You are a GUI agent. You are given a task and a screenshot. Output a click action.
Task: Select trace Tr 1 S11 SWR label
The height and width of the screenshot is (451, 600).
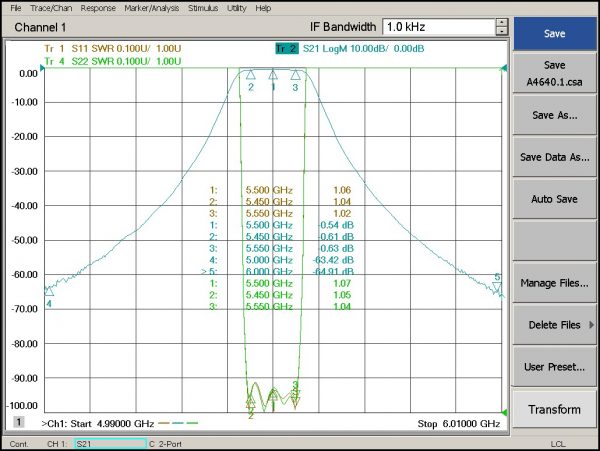pyautogui.click(x=112, y=49)
